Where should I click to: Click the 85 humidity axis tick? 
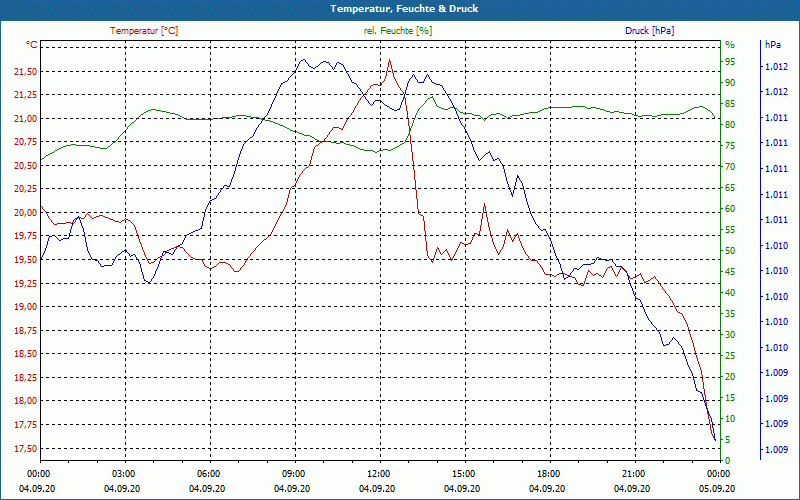[730, 104]
